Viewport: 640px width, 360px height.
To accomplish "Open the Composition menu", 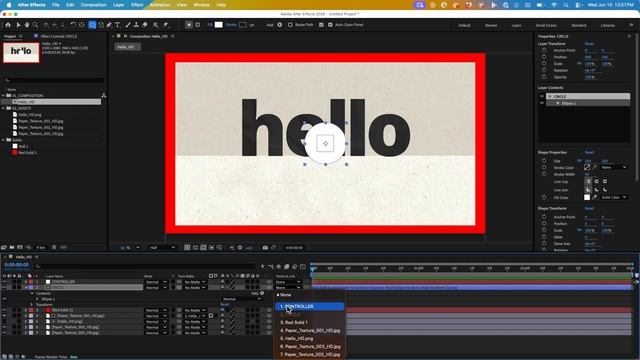I will coord(93,5).
